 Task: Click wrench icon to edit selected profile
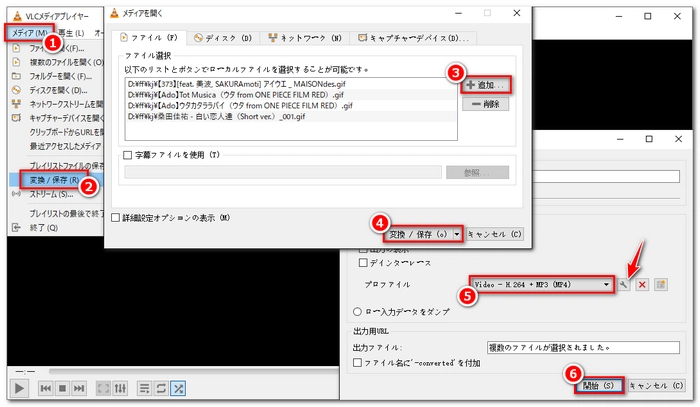point(625,285)
